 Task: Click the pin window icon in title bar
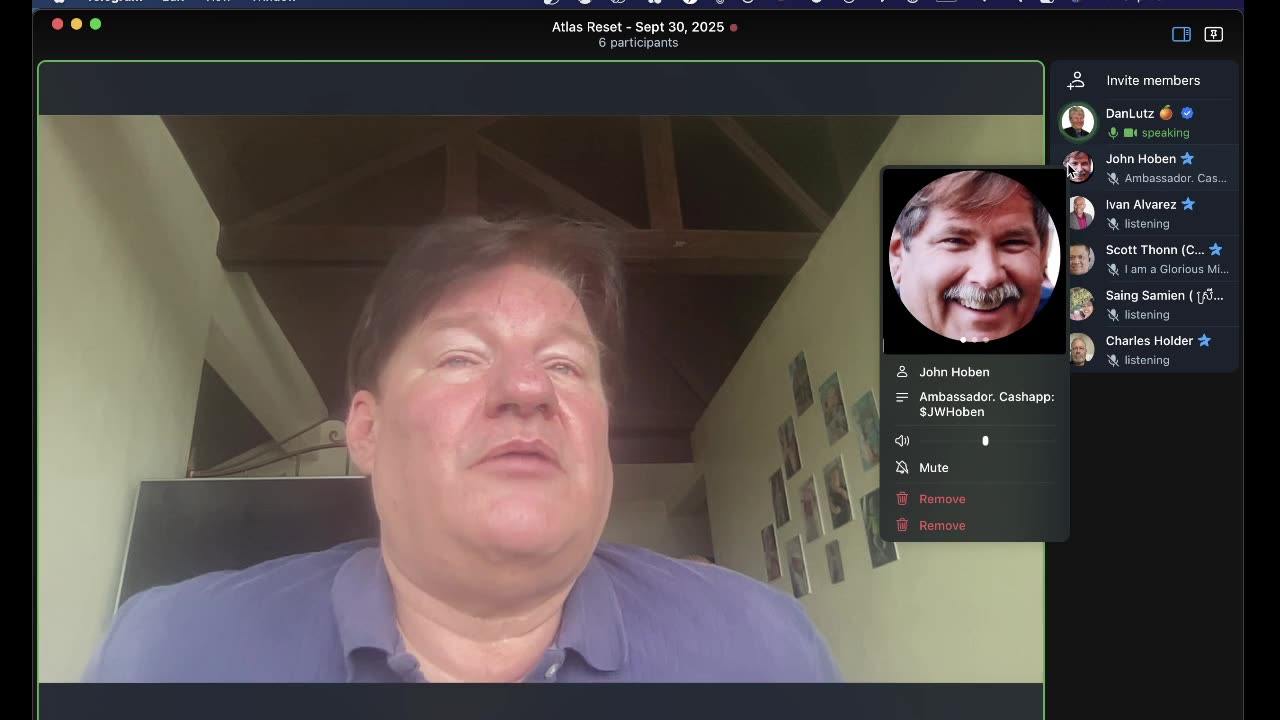pos(1213,34)
